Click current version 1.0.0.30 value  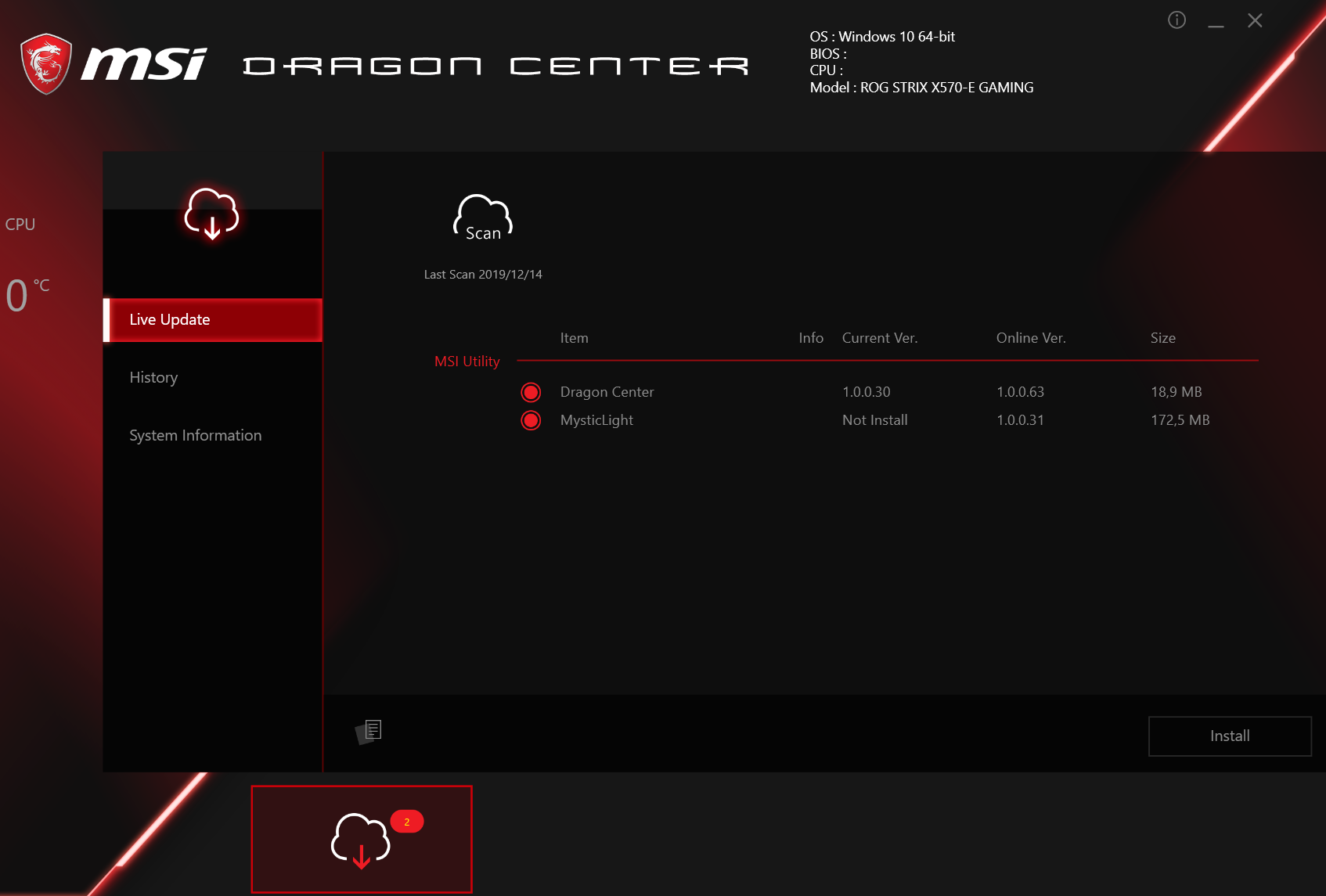tap(867, 392)
